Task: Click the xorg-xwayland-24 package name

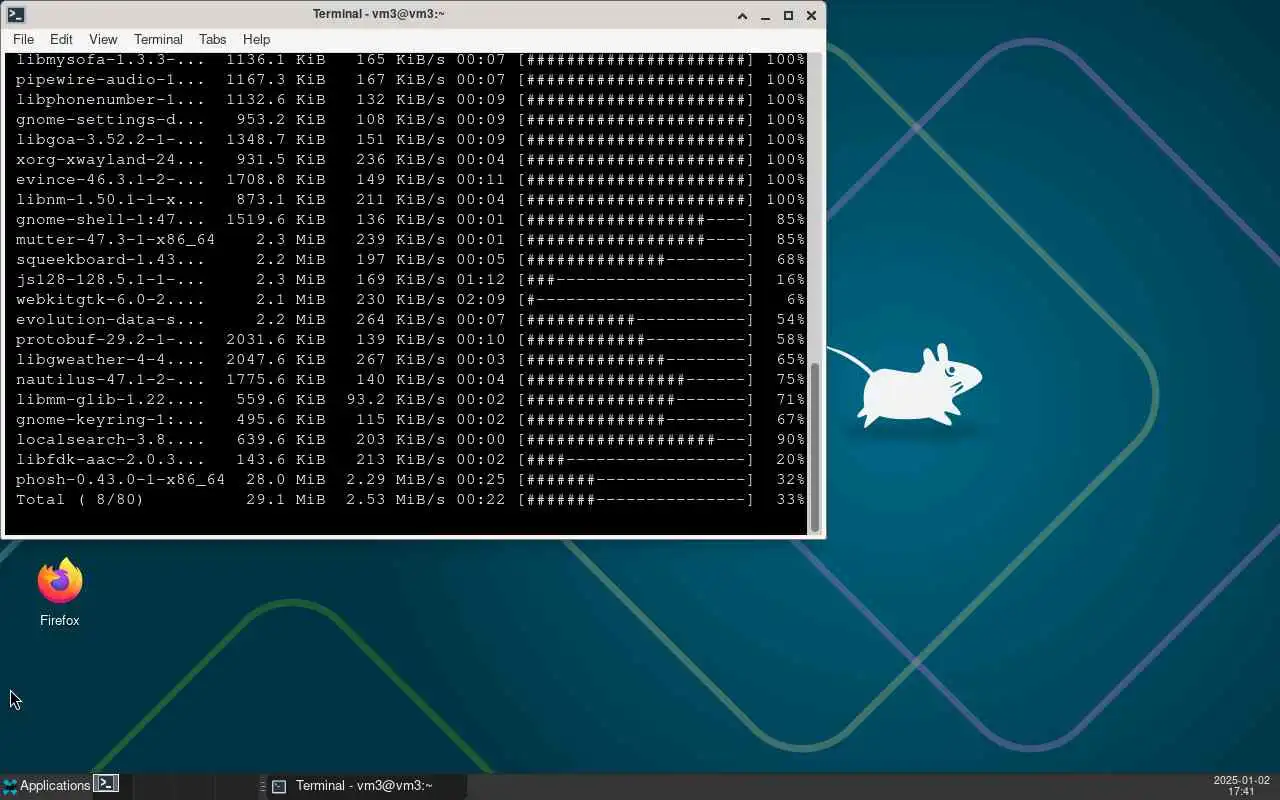Action: tap(110, 159)
